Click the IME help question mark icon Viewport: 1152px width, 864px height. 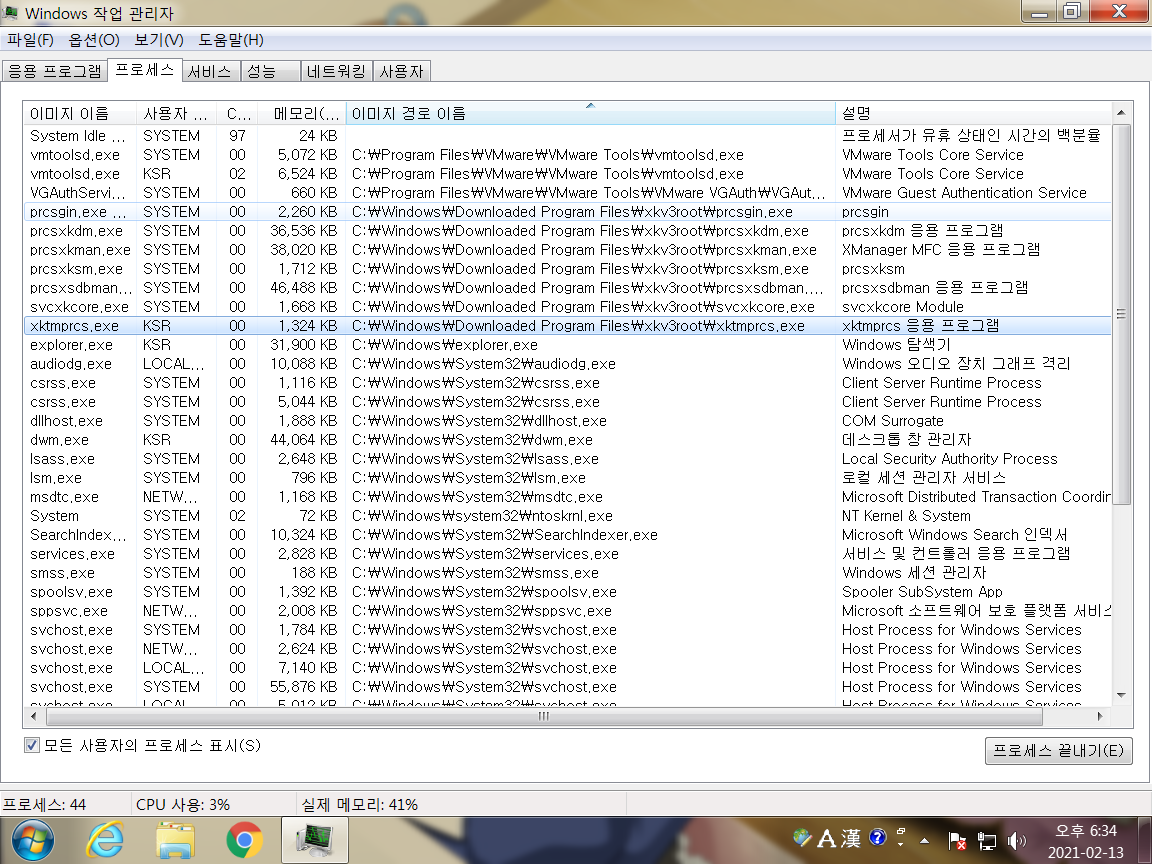coord(877,838)
